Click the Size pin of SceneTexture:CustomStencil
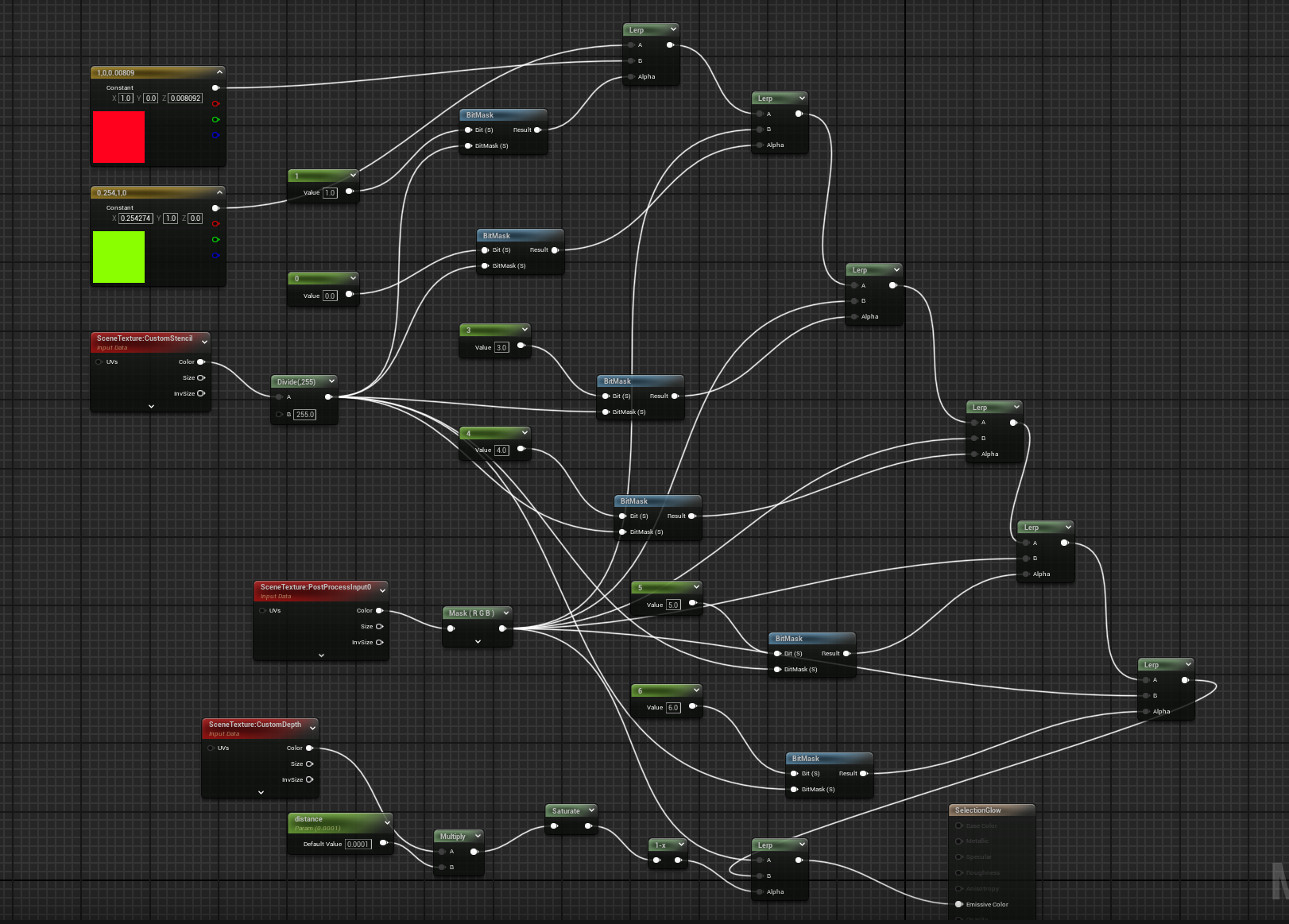Screen dimensions: 1289x924 pos(201,378)
